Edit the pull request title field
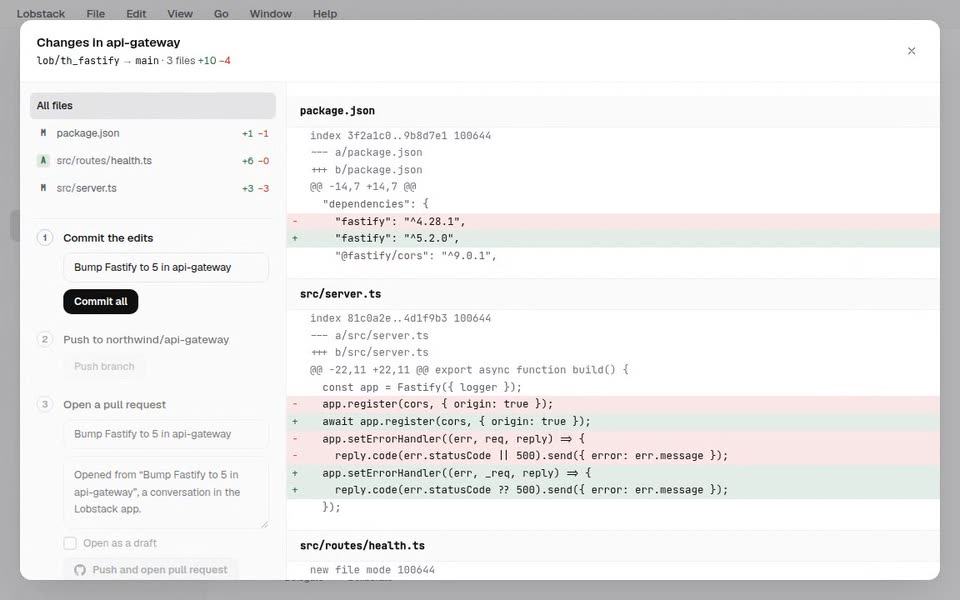 point(166,433)
